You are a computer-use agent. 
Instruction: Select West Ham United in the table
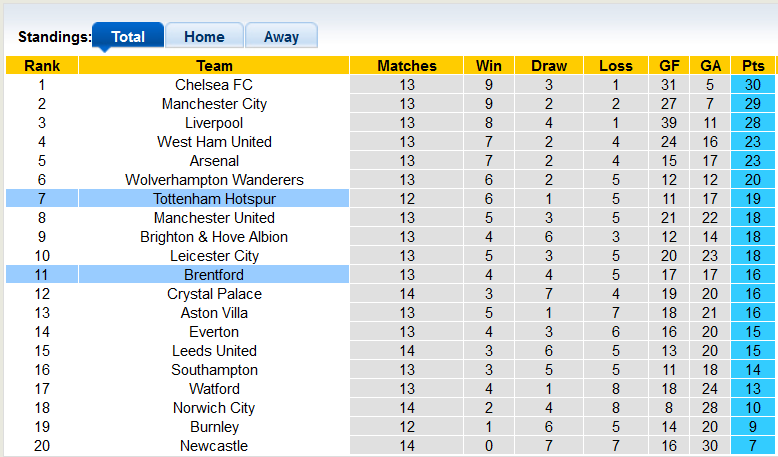(214, 142)
